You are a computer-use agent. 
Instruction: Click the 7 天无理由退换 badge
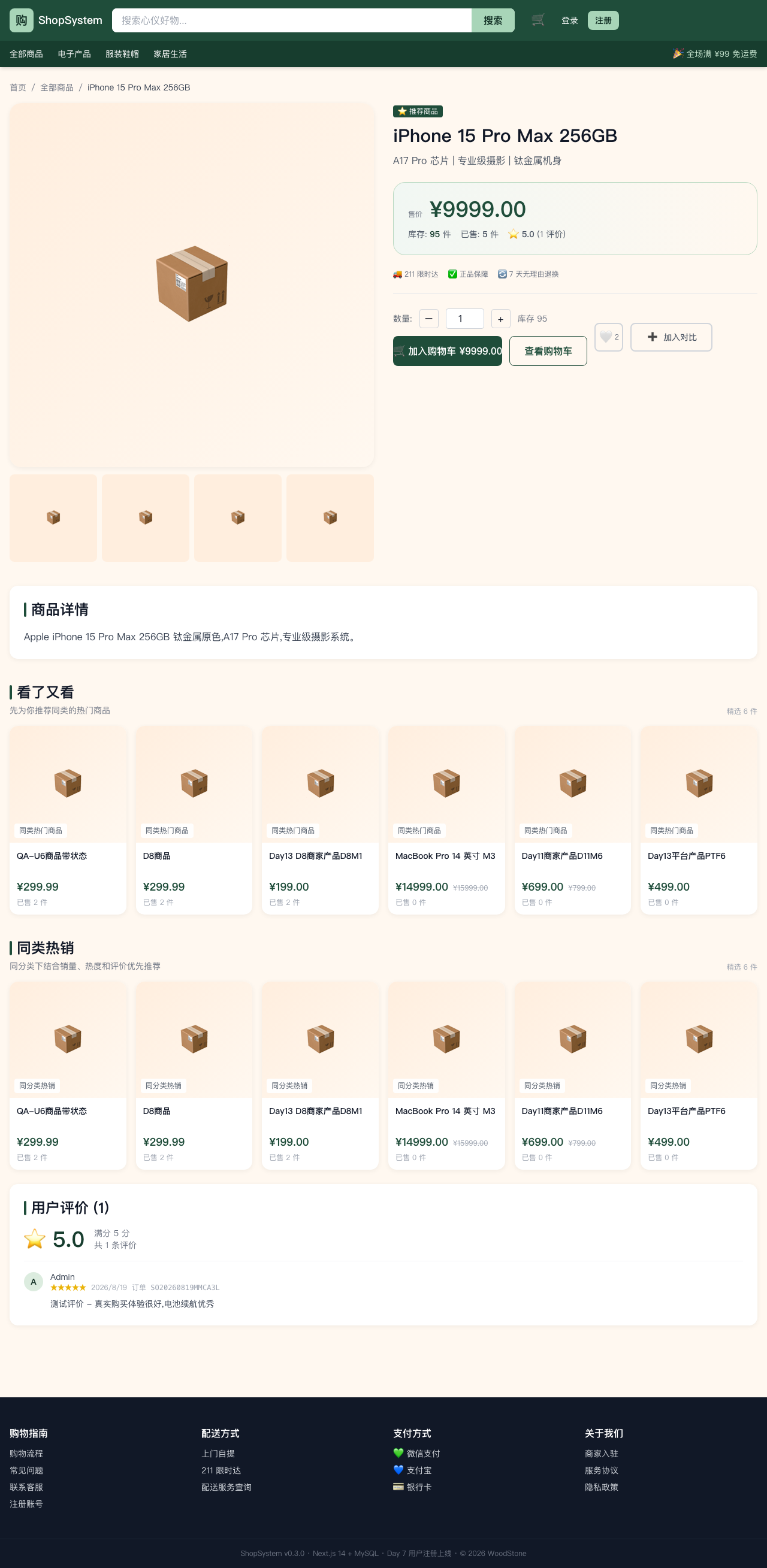click(x=528, y=274)
